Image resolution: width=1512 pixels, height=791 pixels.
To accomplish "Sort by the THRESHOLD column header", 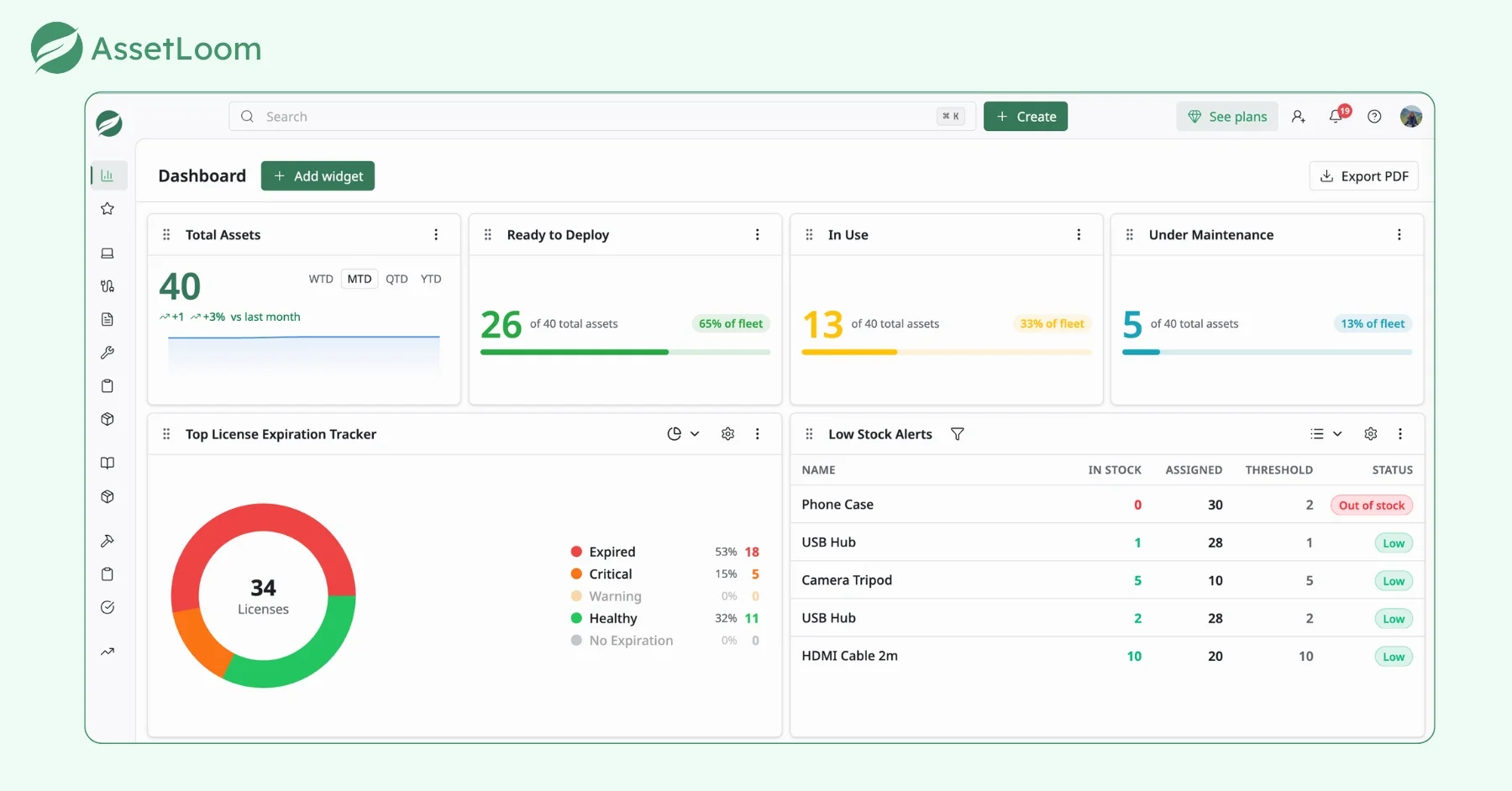I will pyautogui.click(x=1278, y=470).
